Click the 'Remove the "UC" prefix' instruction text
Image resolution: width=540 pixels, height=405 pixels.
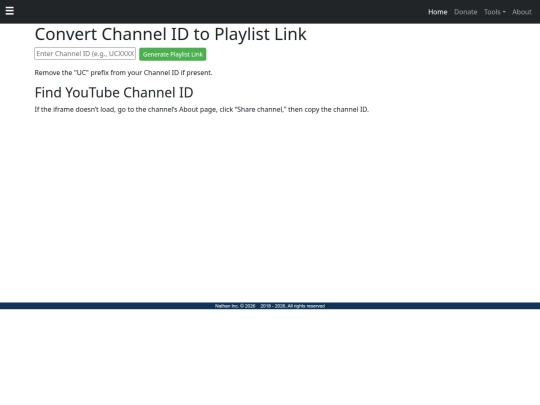[x=123, y=73]
